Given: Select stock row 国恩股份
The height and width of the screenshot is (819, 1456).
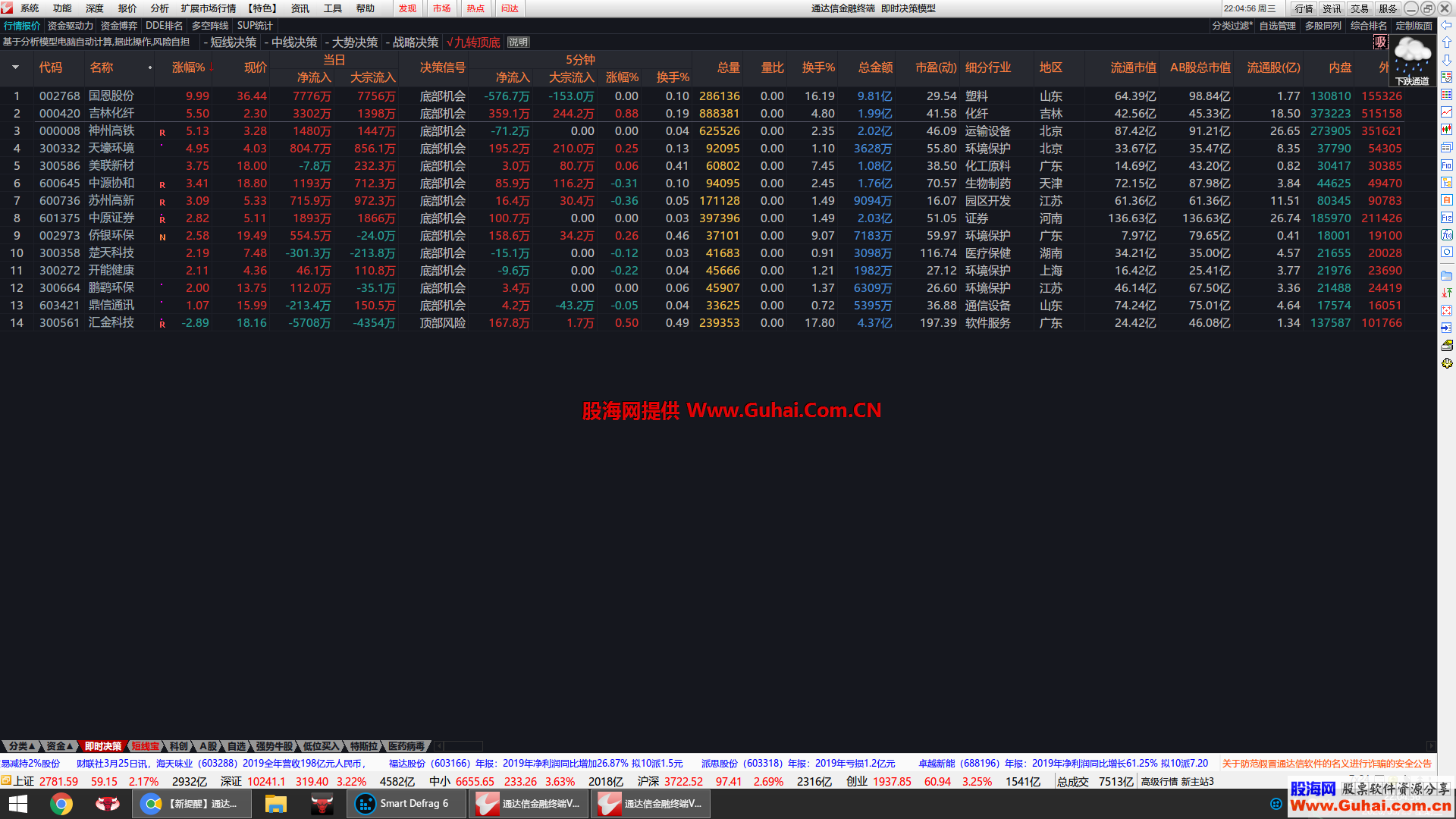Looking at the screenshot, I should tap(701, 96).
